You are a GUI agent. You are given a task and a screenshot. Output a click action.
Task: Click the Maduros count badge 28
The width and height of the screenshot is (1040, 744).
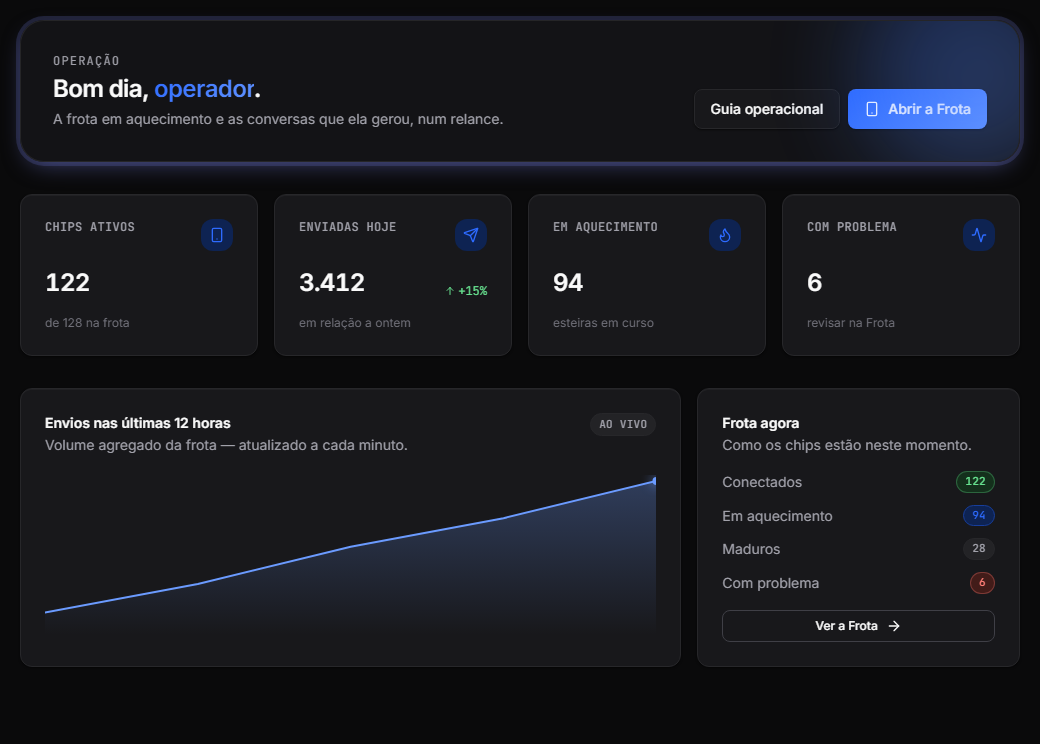click(978, 548)
